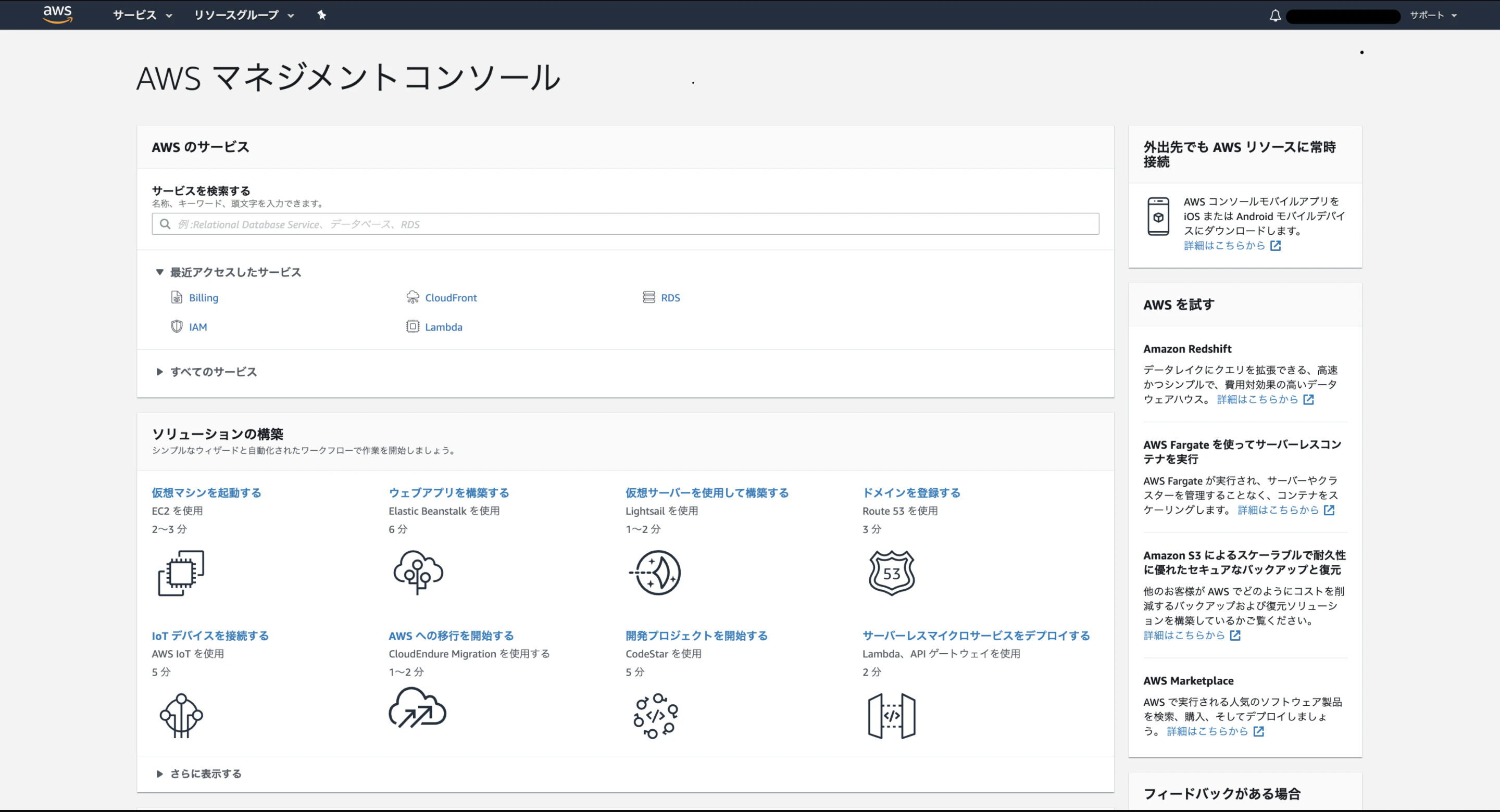This screenshot has height=812, width=1500.
Task: Click the フィードバックがある場合 heading
Action: coord(1222,793)
